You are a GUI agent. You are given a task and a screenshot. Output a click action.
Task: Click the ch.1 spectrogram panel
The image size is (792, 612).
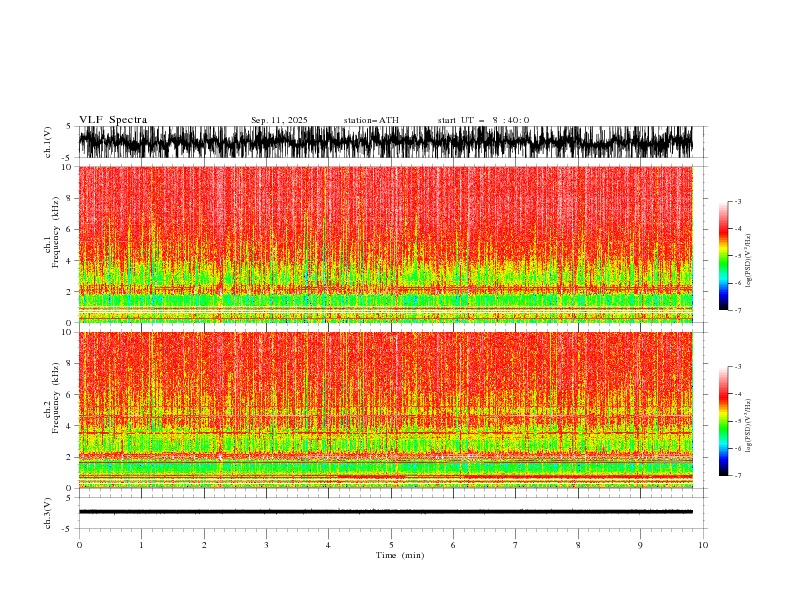pos(385,244)
